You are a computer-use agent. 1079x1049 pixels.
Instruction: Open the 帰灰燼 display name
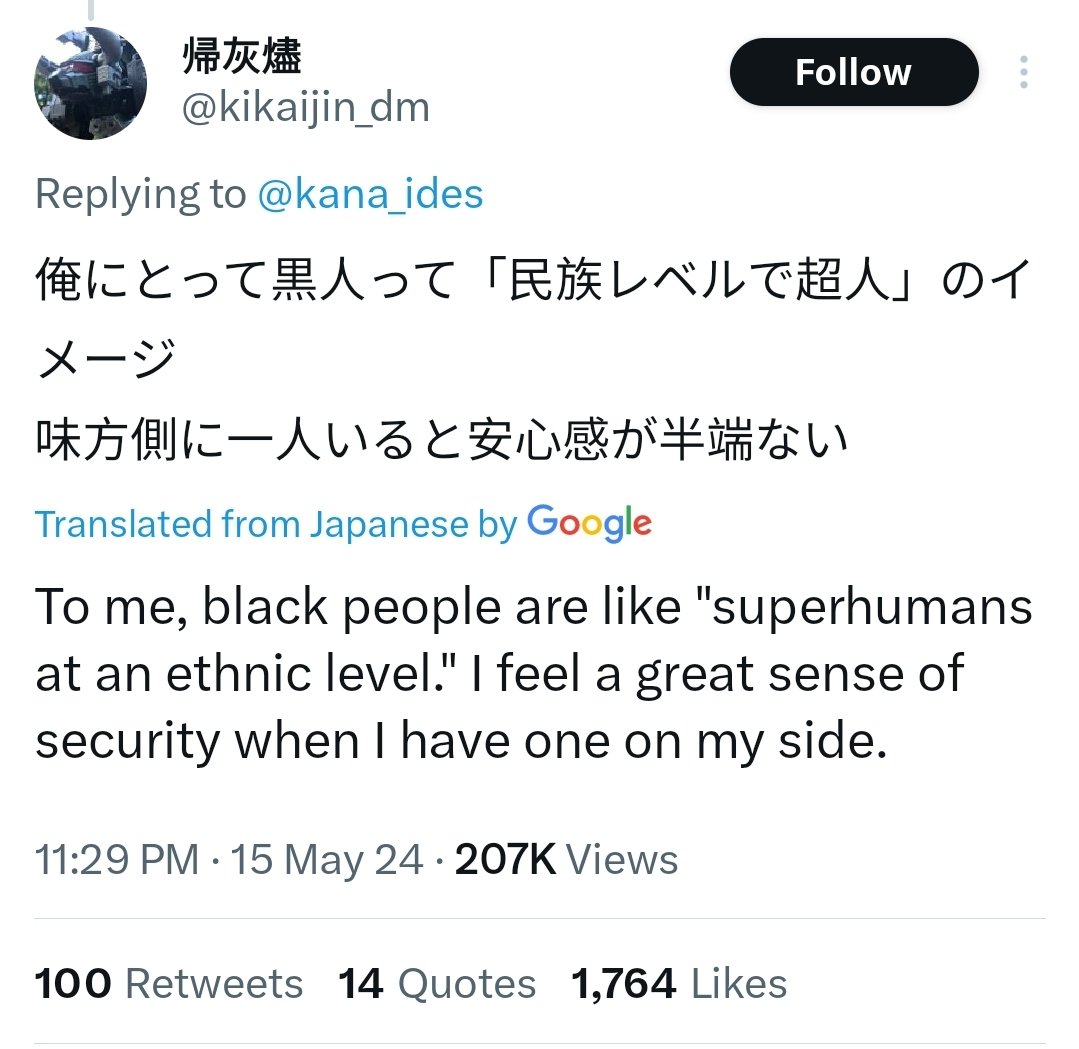pos(241,56)
